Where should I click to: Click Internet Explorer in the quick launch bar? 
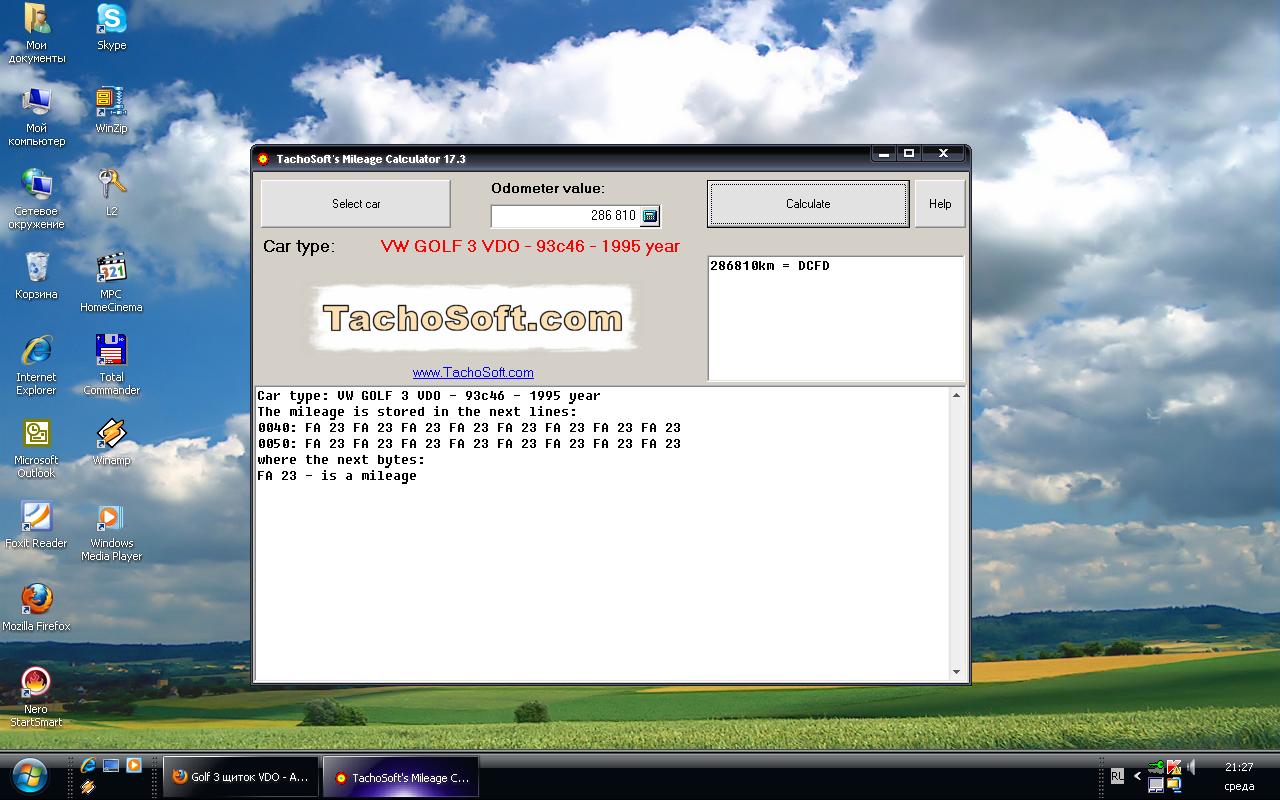tap(88, 766)
